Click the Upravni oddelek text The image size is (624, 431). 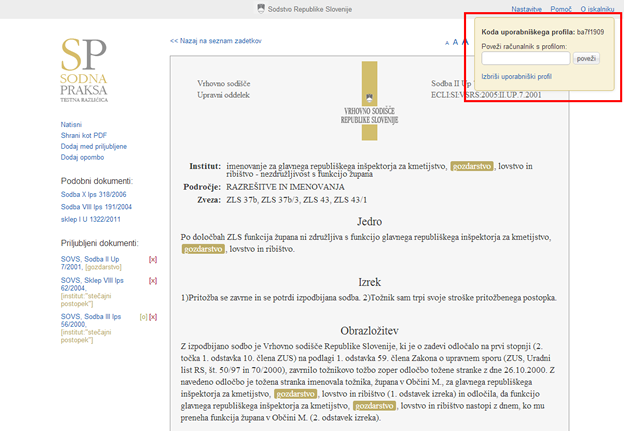(x=223, y=95)
